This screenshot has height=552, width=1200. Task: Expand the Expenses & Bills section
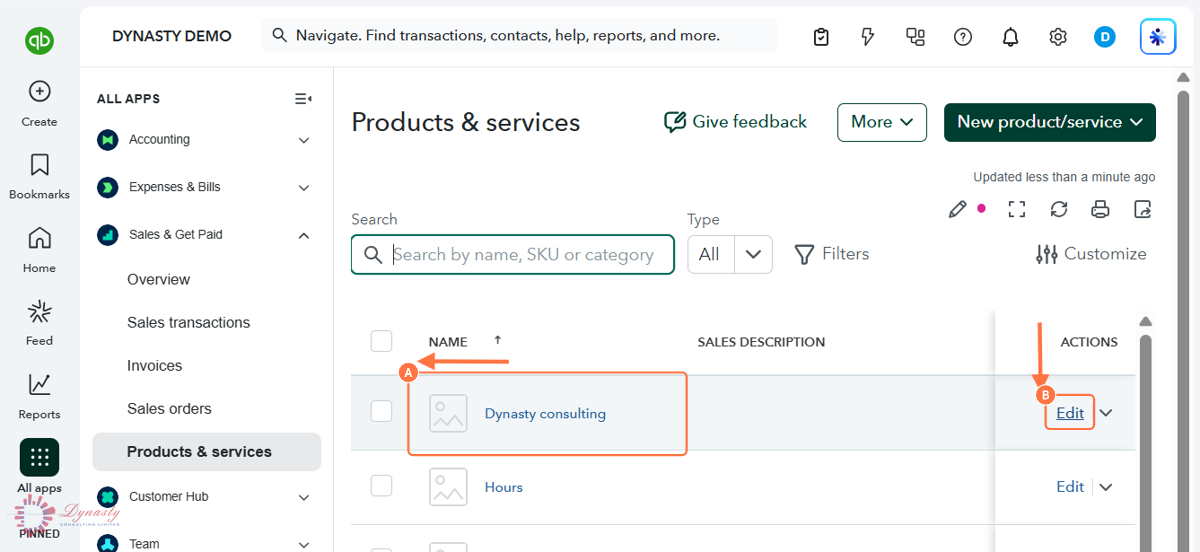coord(304,187)
